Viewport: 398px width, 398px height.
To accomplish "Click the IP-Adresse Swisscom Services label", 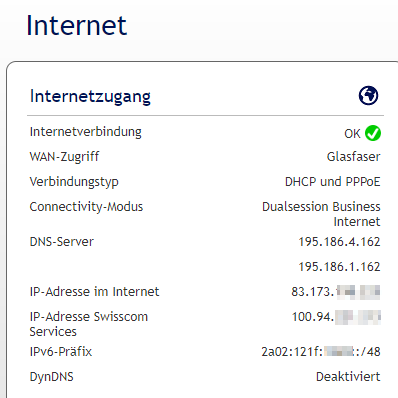I will (x=89, y=324).
